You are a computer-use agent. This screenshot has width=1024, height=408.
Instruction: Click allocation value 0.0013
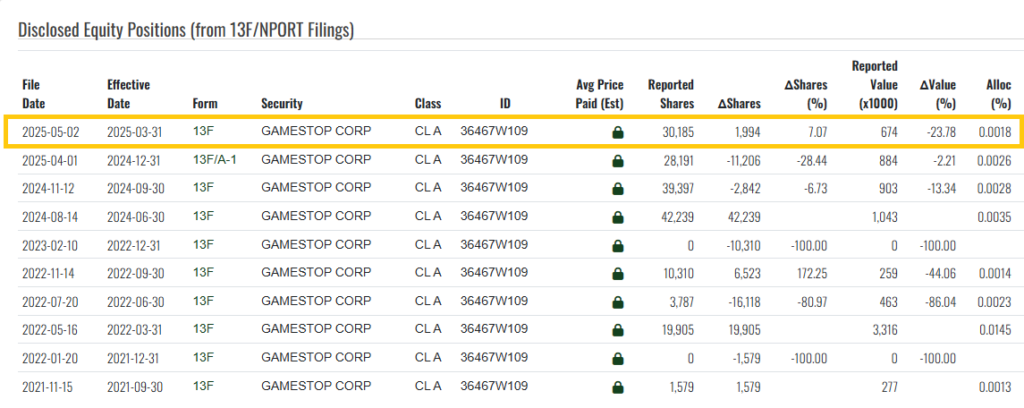point(995,388)
